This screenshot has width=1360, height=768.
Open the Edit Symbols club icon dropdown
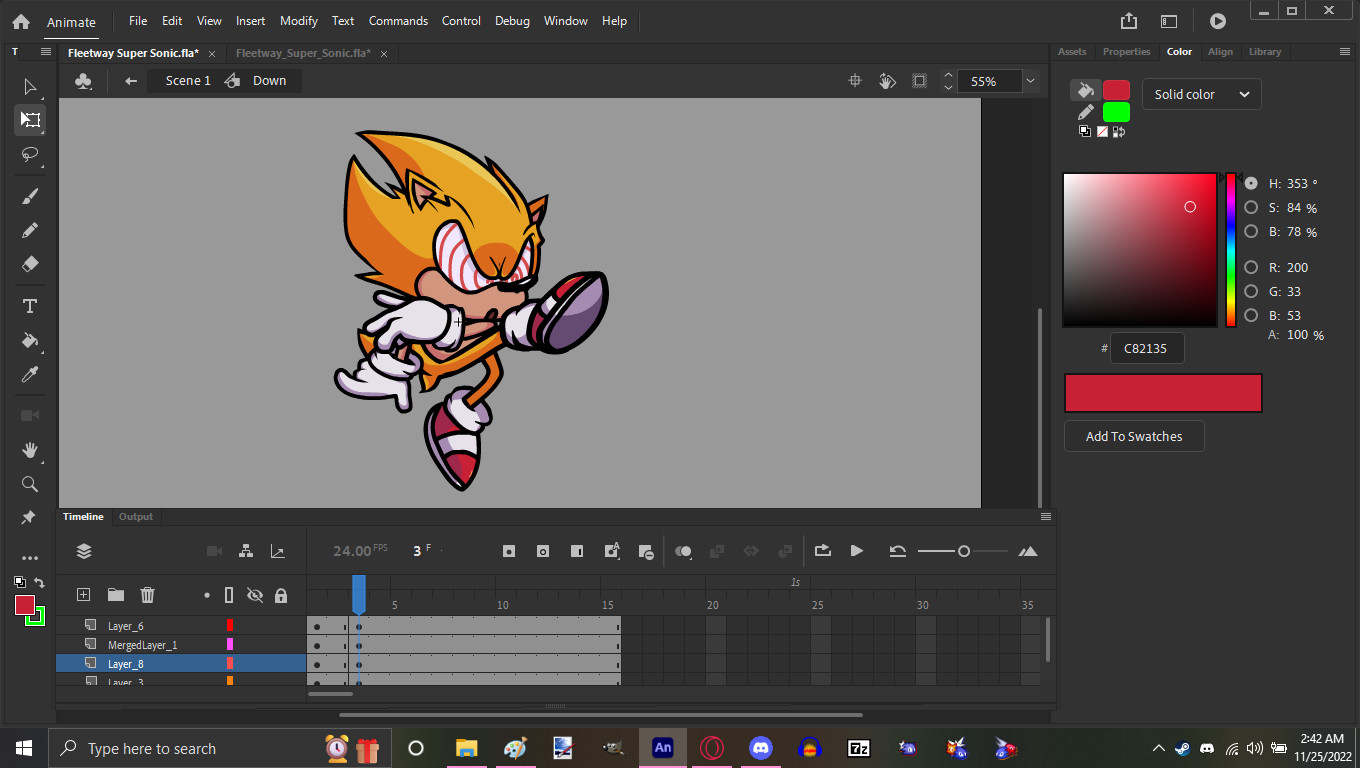(x=84, y=81)
